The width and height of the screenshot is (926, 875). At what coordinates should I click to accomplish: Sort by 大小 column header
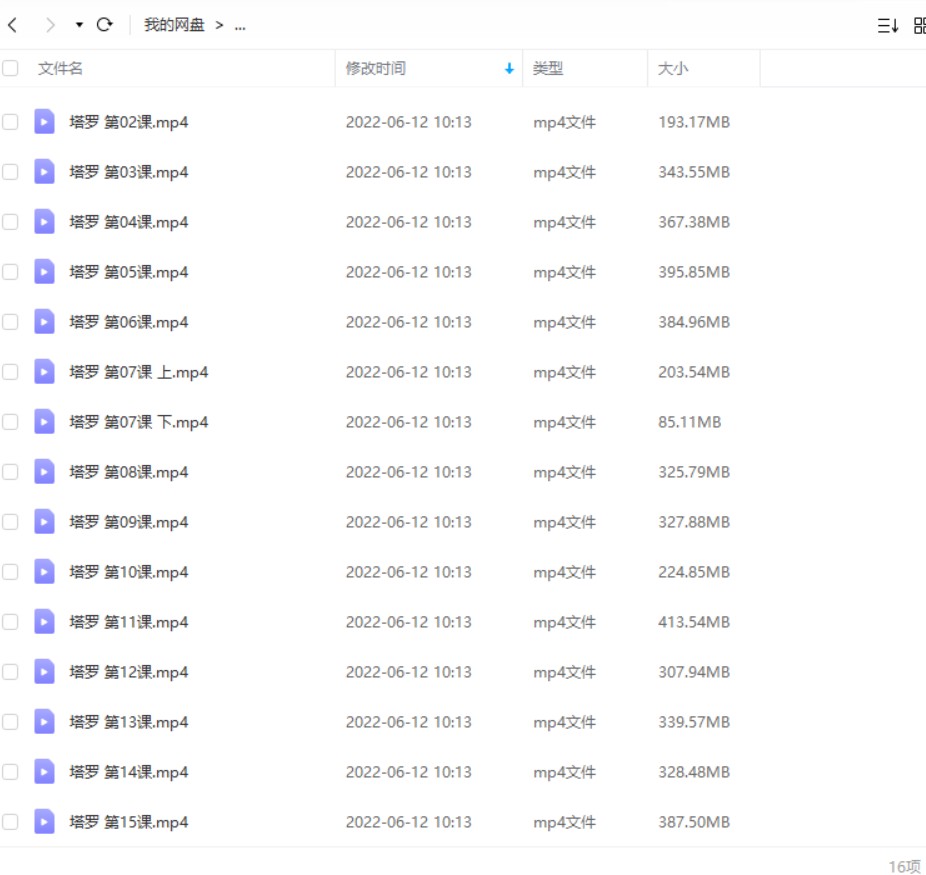[673, 68]
